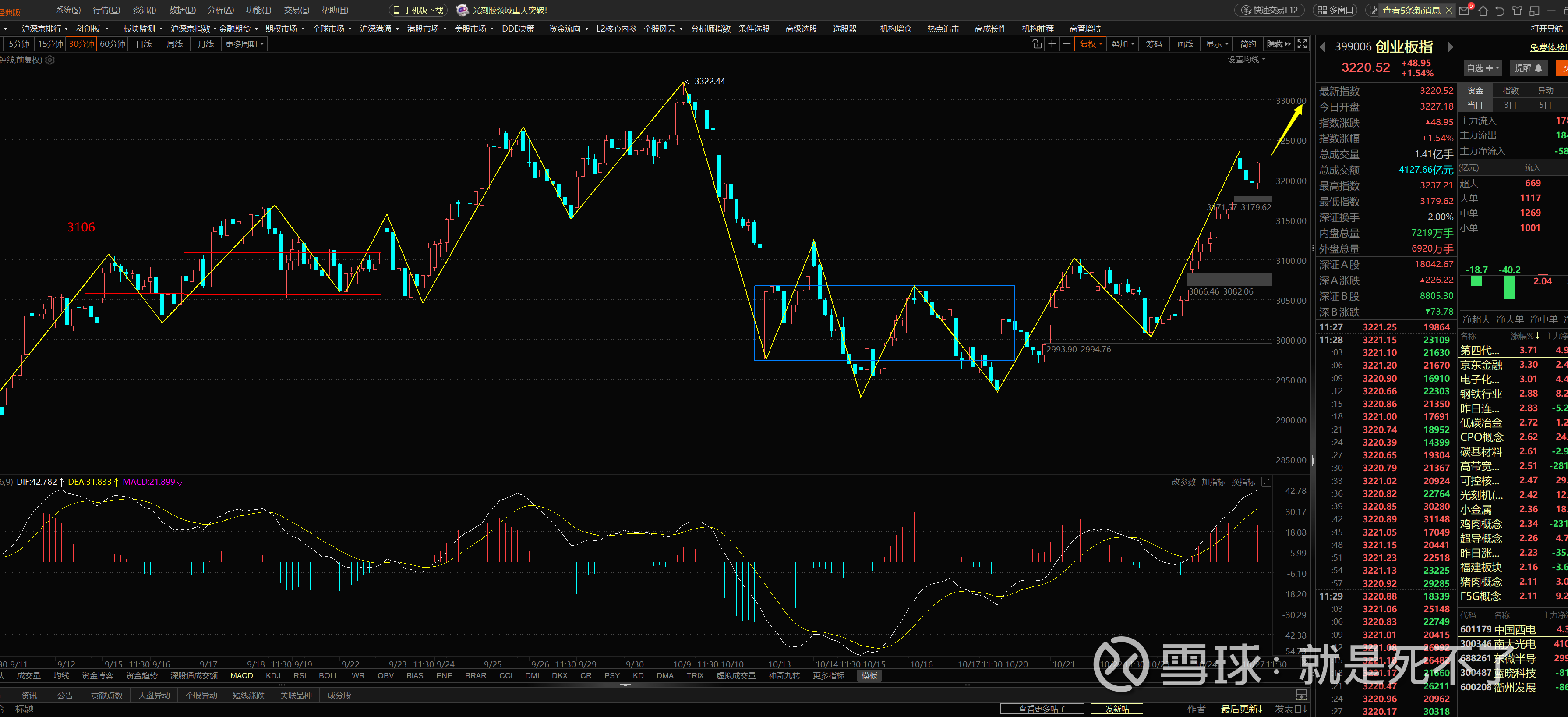
Task: Open the moving average gear settings icon
Action: [50, 60]
